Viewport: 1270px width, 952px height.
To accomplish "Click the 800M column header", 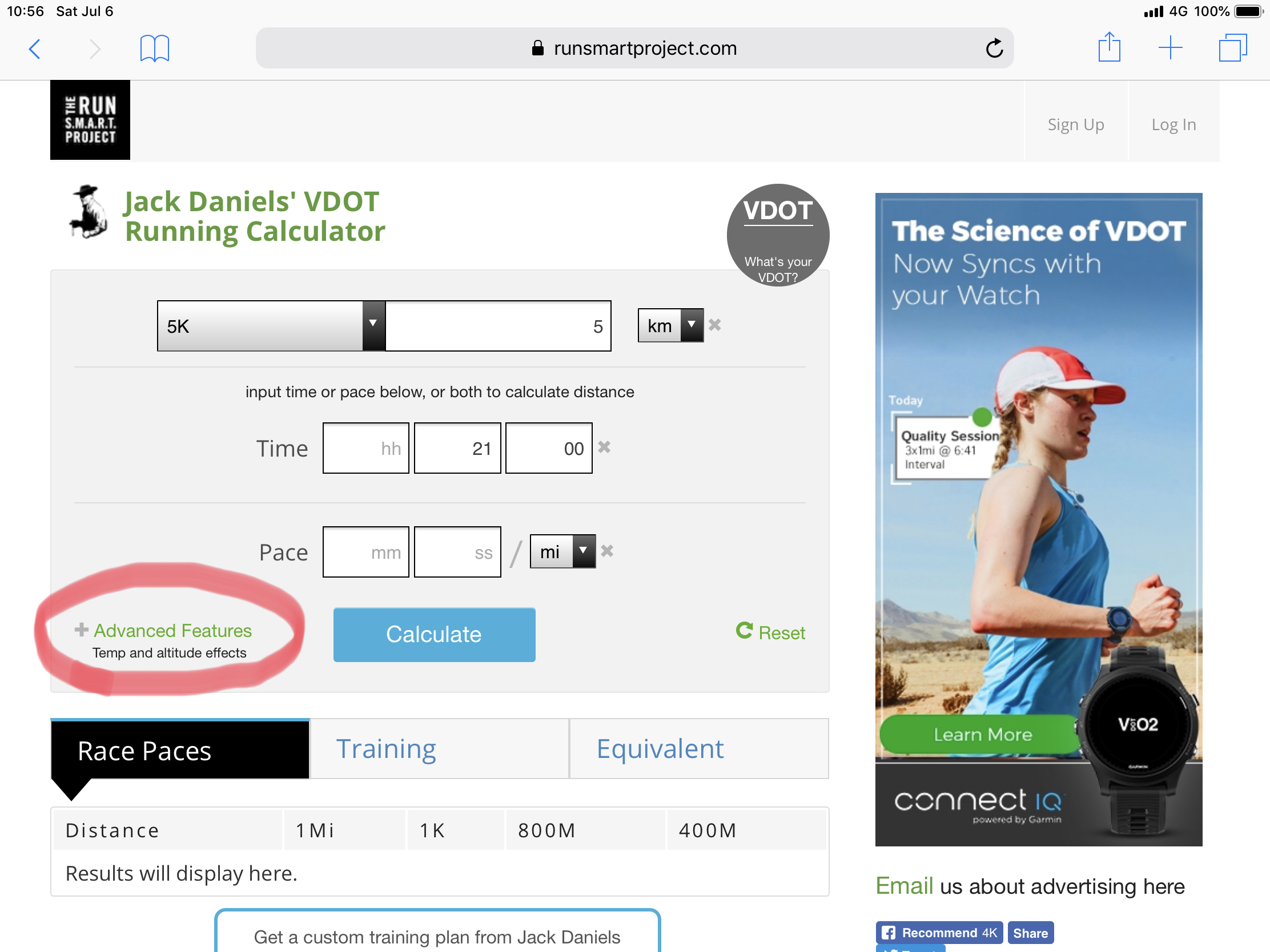I will click(585, 830).
